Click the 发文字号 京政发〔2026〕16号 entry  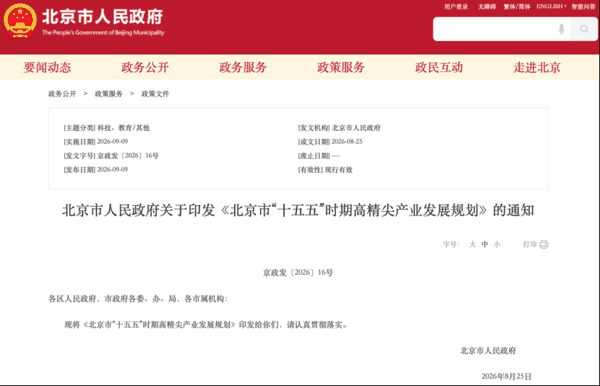[x=111, y=156]
